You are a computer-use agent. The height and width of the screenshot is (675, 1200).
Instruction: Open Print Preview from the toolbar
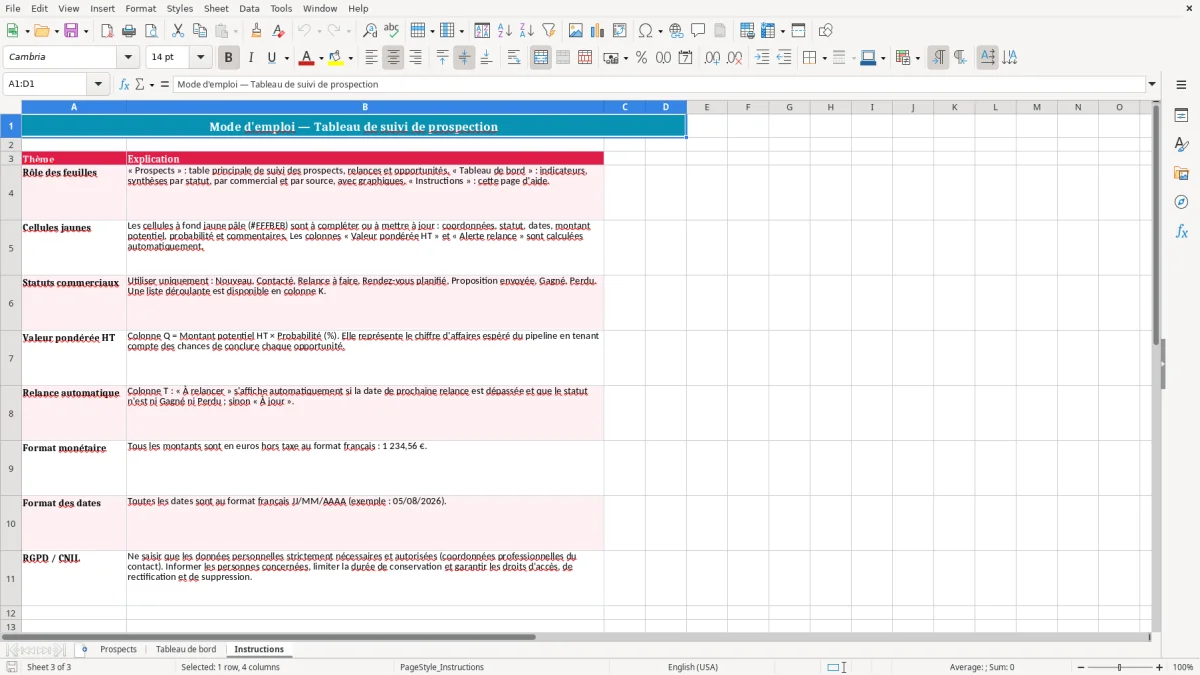pos(151,31)
